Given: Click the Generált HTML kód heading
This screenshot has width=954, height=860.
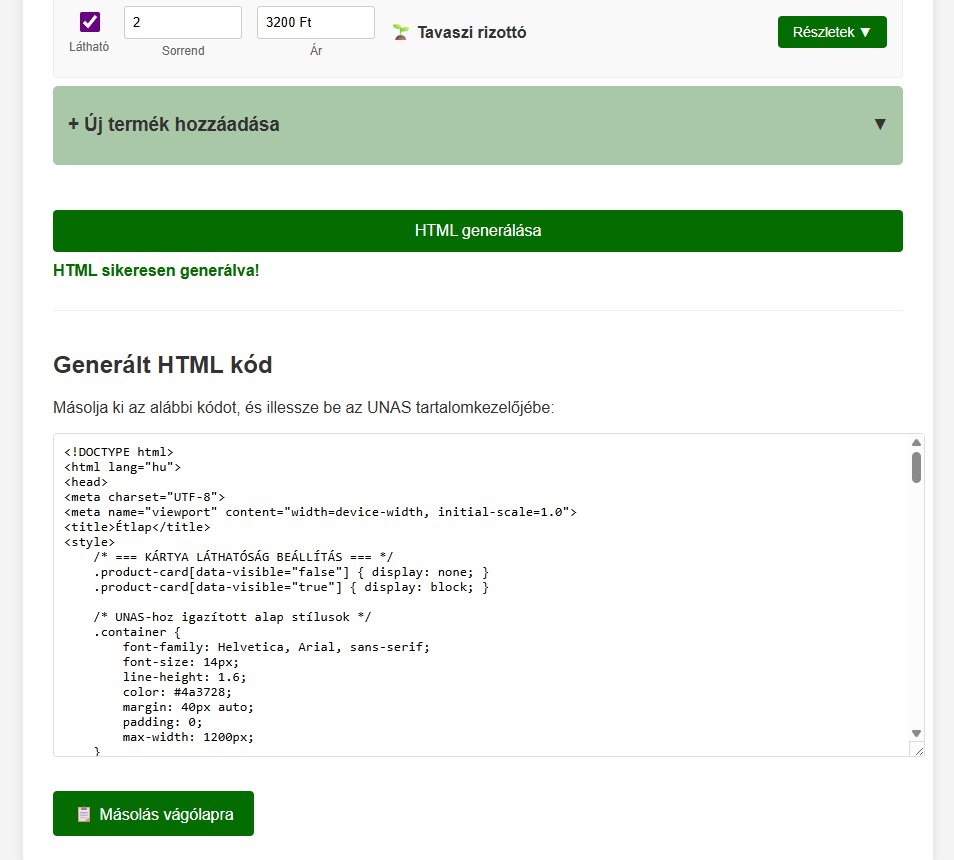Looking at the screenshot, I should [x=162, y=365].
